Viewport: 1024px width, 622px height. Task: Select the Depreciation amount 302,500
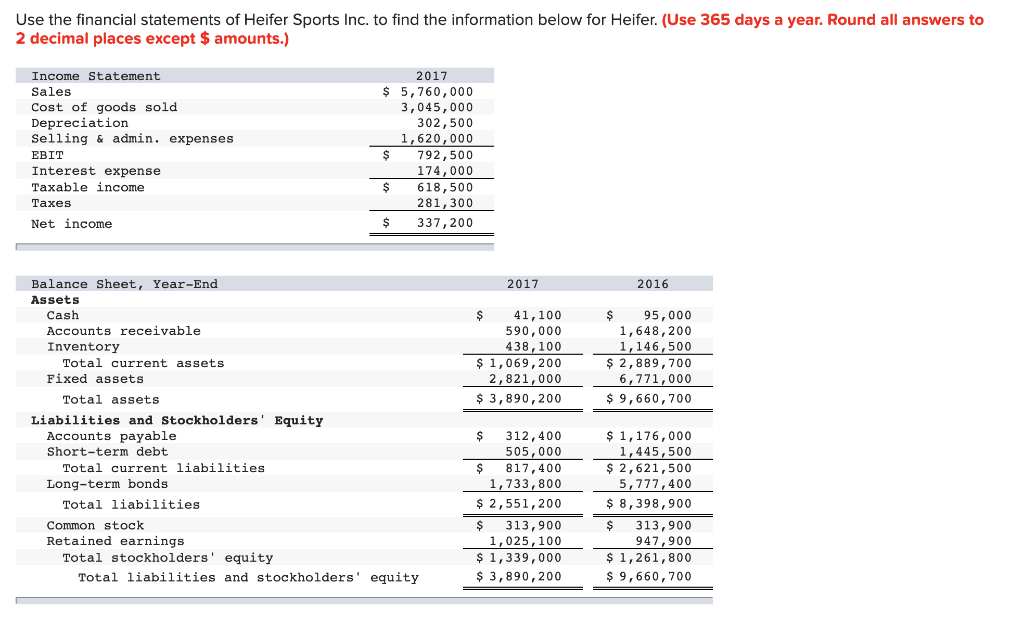(x=445, y=123)
